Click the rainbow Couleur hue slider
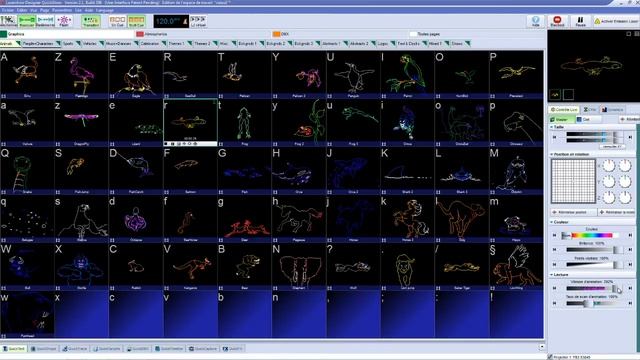The width and height of the screenshot is (640, 360). click(x=591, y=236)
